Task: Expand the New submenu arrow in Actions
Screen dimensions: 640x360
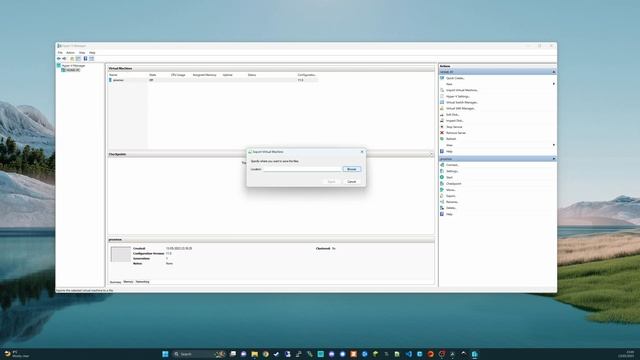Action: pos(554,84)
